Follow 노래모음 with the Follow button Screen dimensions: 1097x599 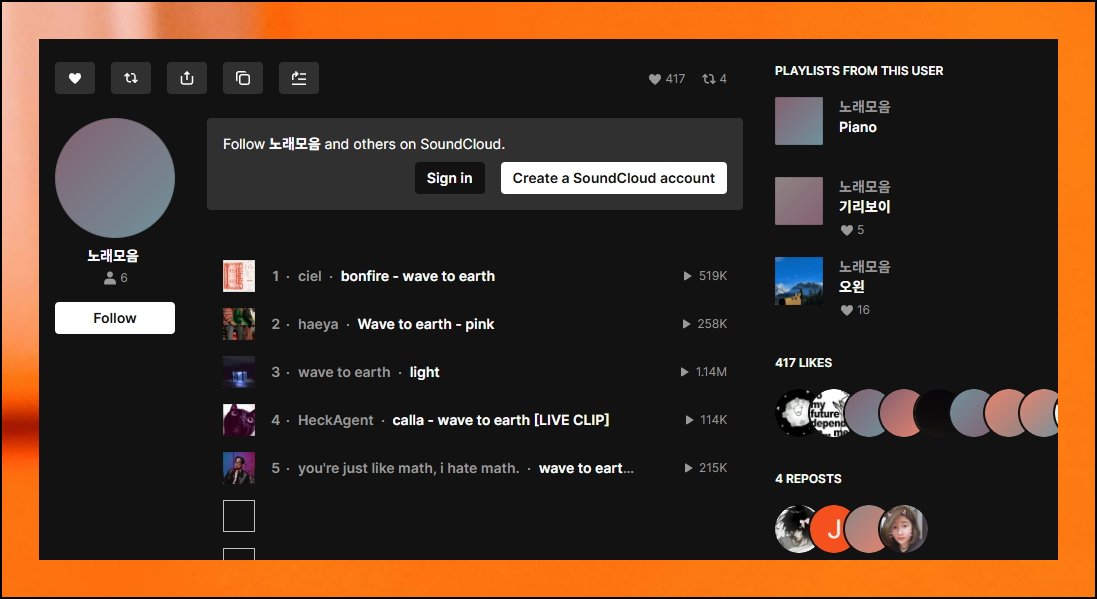[115, 318]
